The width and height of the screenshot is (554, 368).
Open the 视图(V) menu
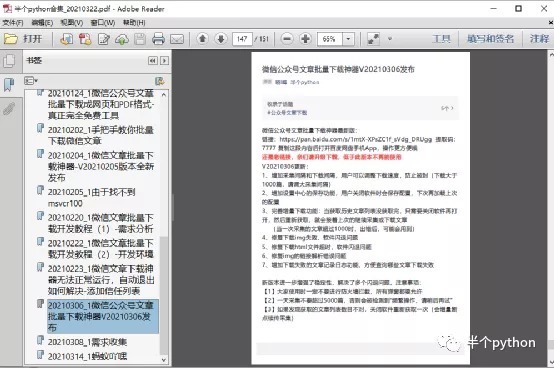[x=72, y=23]
